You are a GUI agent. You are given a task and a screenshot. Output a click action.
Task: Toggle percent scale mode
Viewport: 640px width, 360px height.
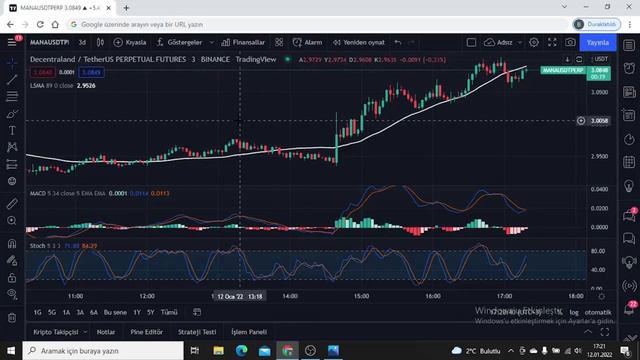[x=560, y=312]
